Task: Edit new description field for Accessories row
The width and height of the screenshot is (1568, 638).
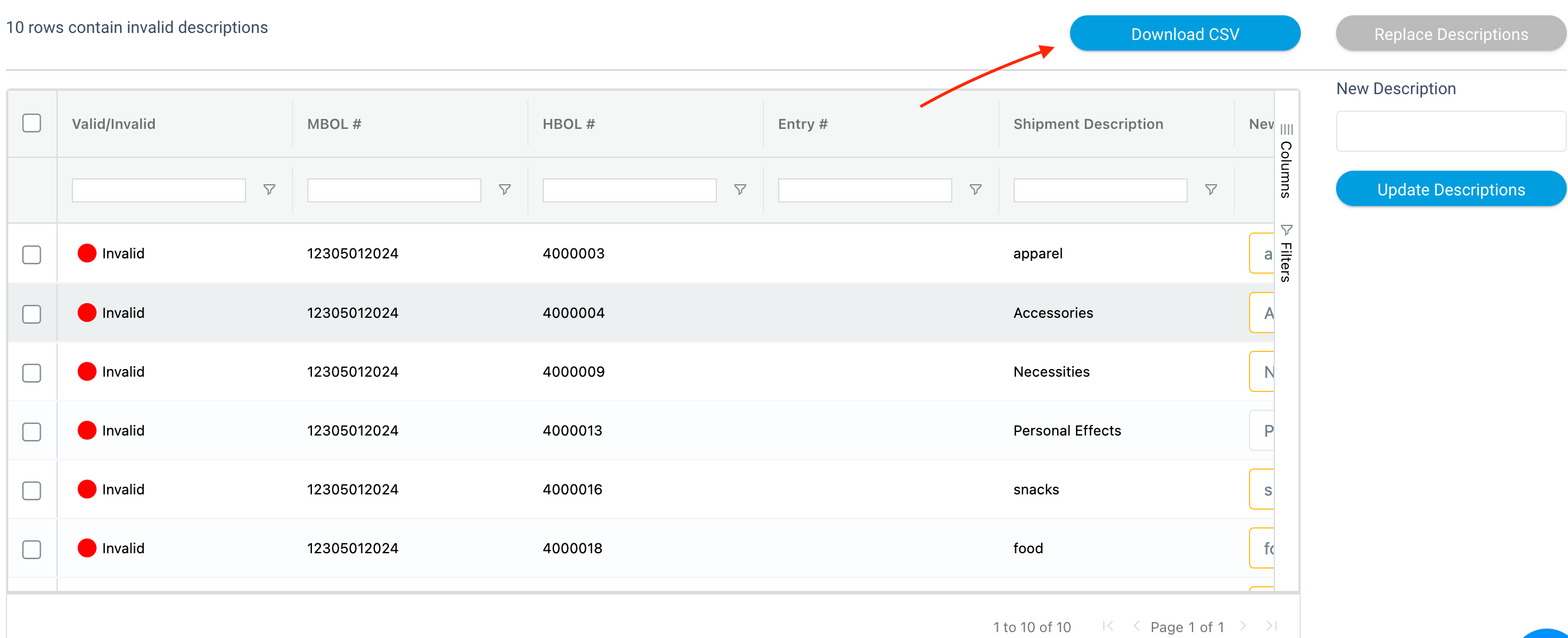Action: (x=1262, y=313)
